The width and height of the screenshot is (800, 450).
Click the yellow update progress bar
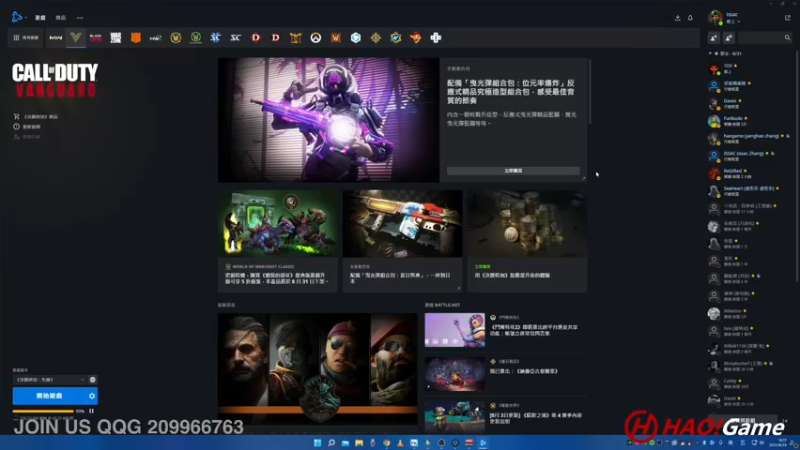click(x=43, y=411)
